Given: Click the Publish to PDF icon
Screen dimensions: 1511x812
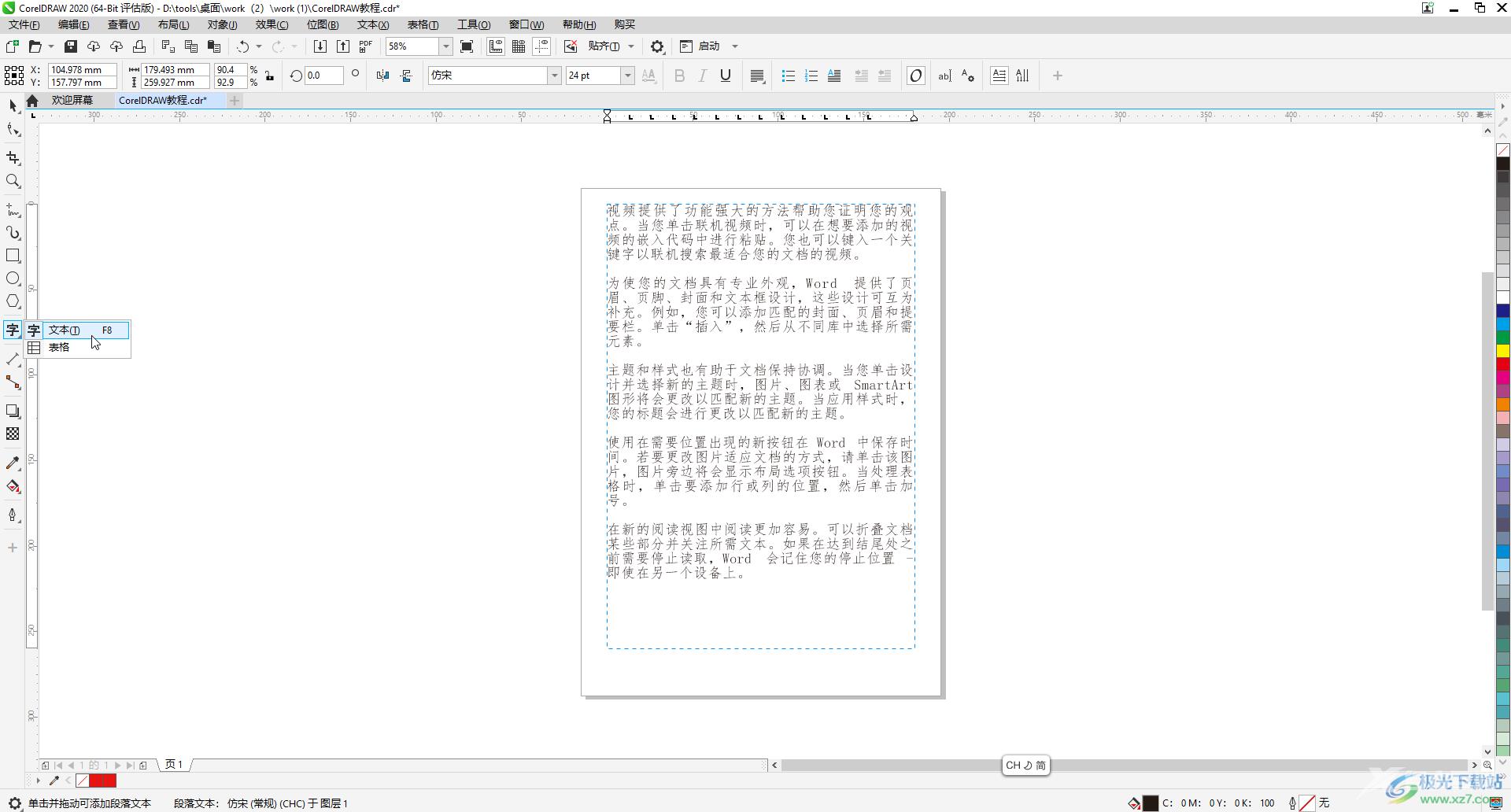Looking at the screenshot, I should pos(366,46).
